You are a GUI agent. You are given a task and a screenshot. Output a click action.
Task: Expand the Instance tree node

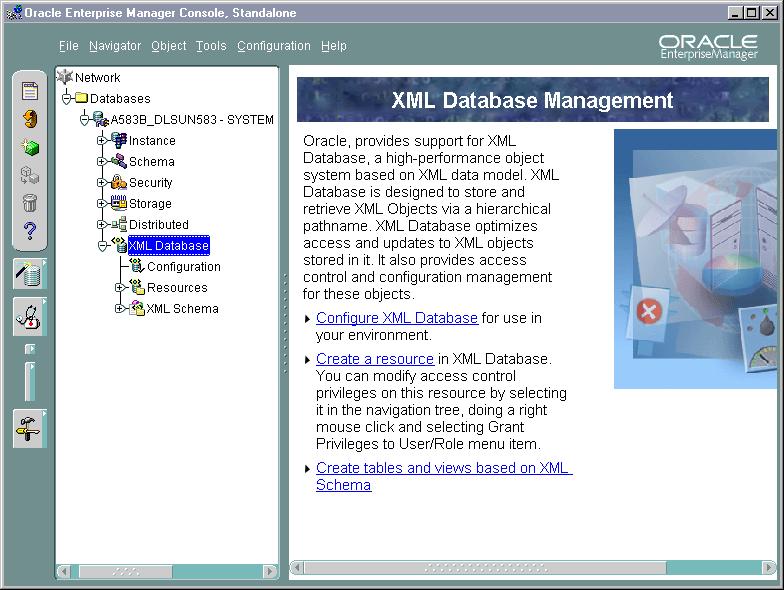[x=102, y=140]
